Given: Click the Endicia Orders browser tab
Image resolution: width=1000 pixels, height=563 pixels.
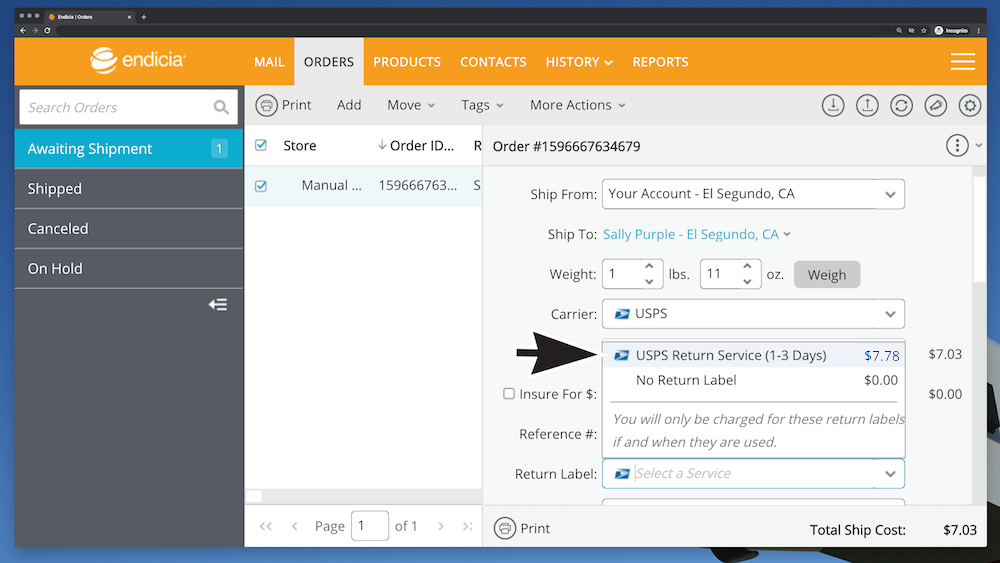Looking at the screenshot, I should pyautogui.click(x=89, y=17).
